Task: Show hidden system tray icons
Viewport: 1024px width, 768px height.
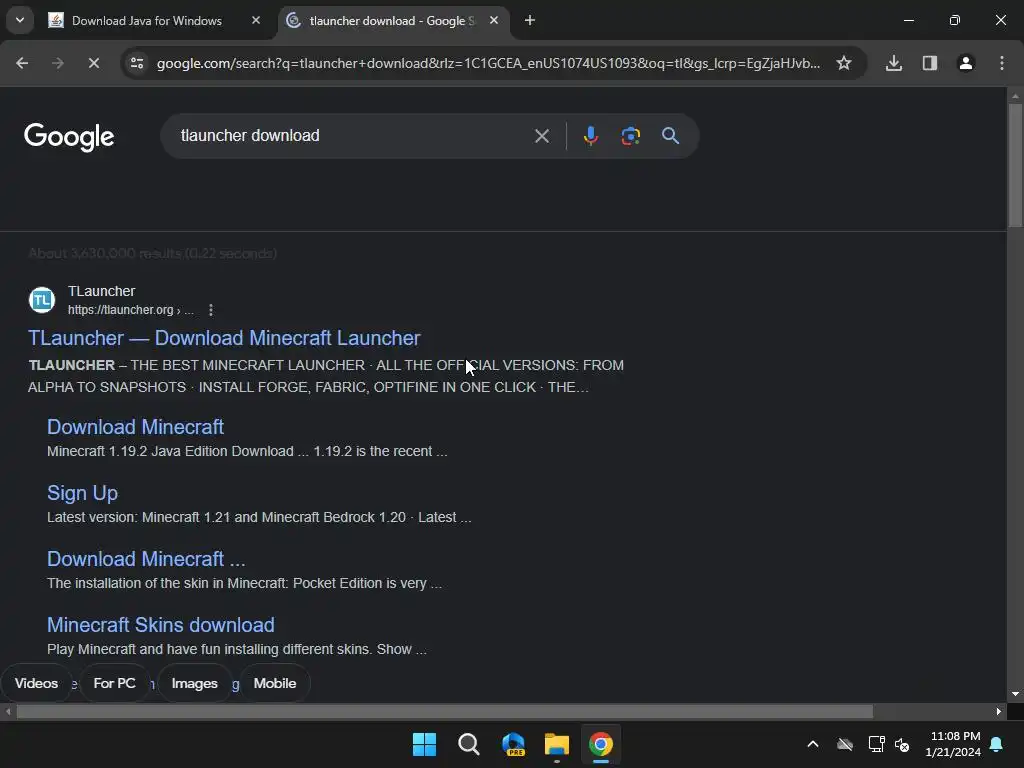Action: [813, 744]
